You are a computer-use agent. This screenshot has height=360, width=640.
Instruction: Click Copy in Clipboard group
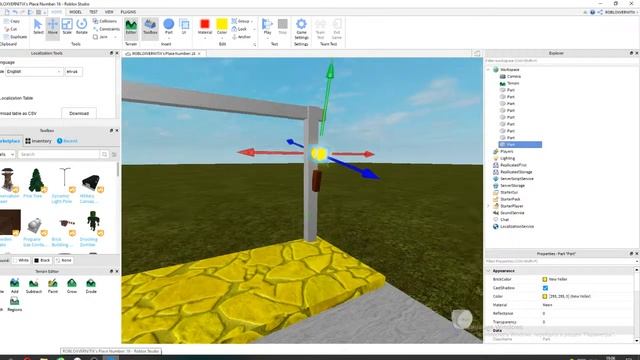pyautogui.click(x=12, y=21)
